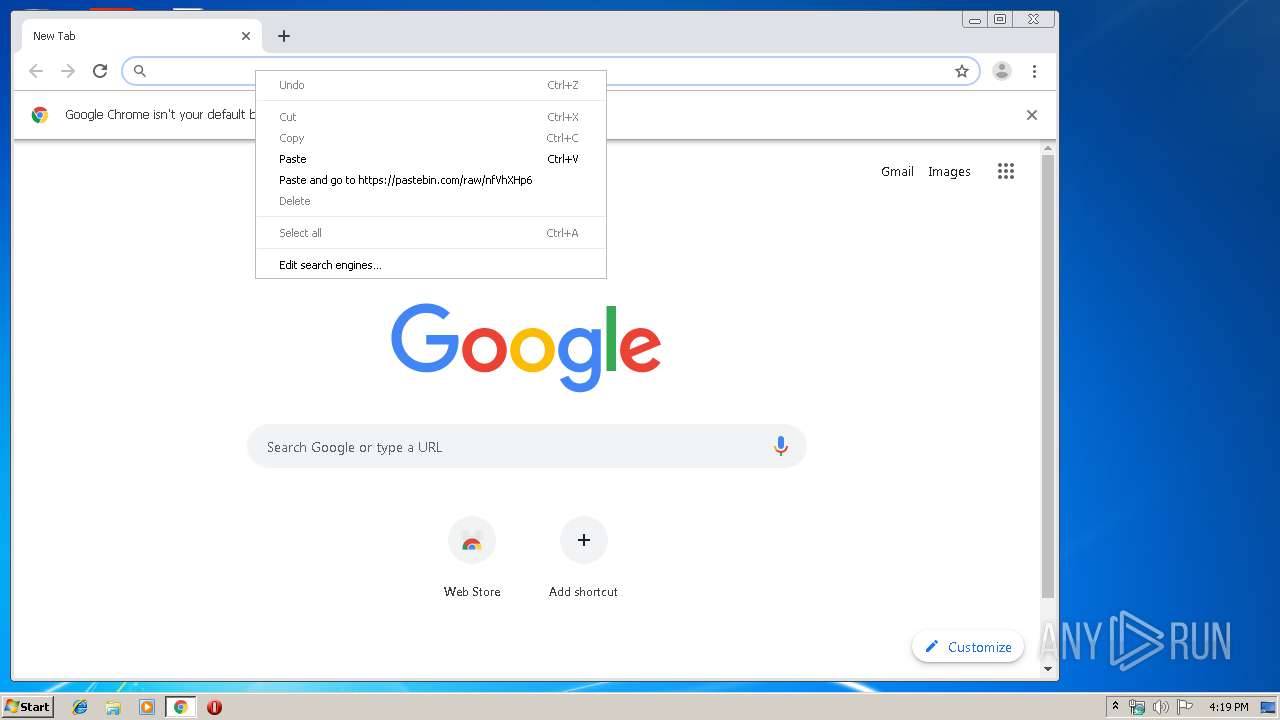The height and width of the screenshot is (720, 1280).
Task: Open Windows Explorer folder in taskbar
Action: click(x=113, y=707)
